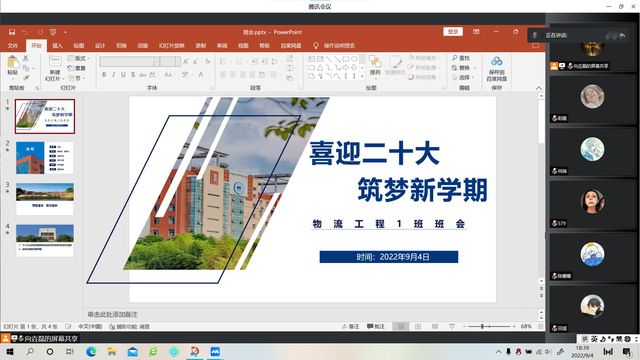Open the Insert ribbon tab

tap(58, 46)
